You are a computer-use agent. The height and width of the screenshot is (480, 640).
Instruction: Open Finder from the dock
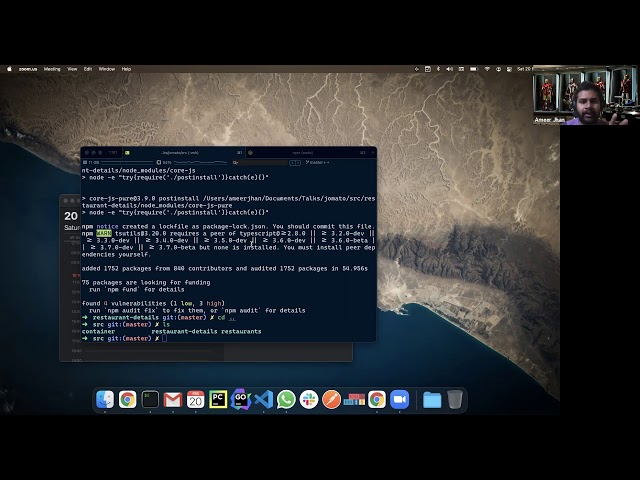(x=105, y=399)
